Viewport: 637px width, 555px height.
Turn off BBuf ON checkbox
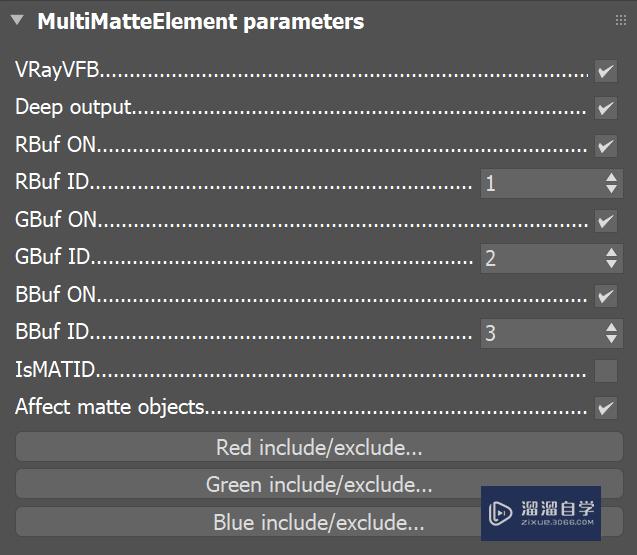(605, 296)
